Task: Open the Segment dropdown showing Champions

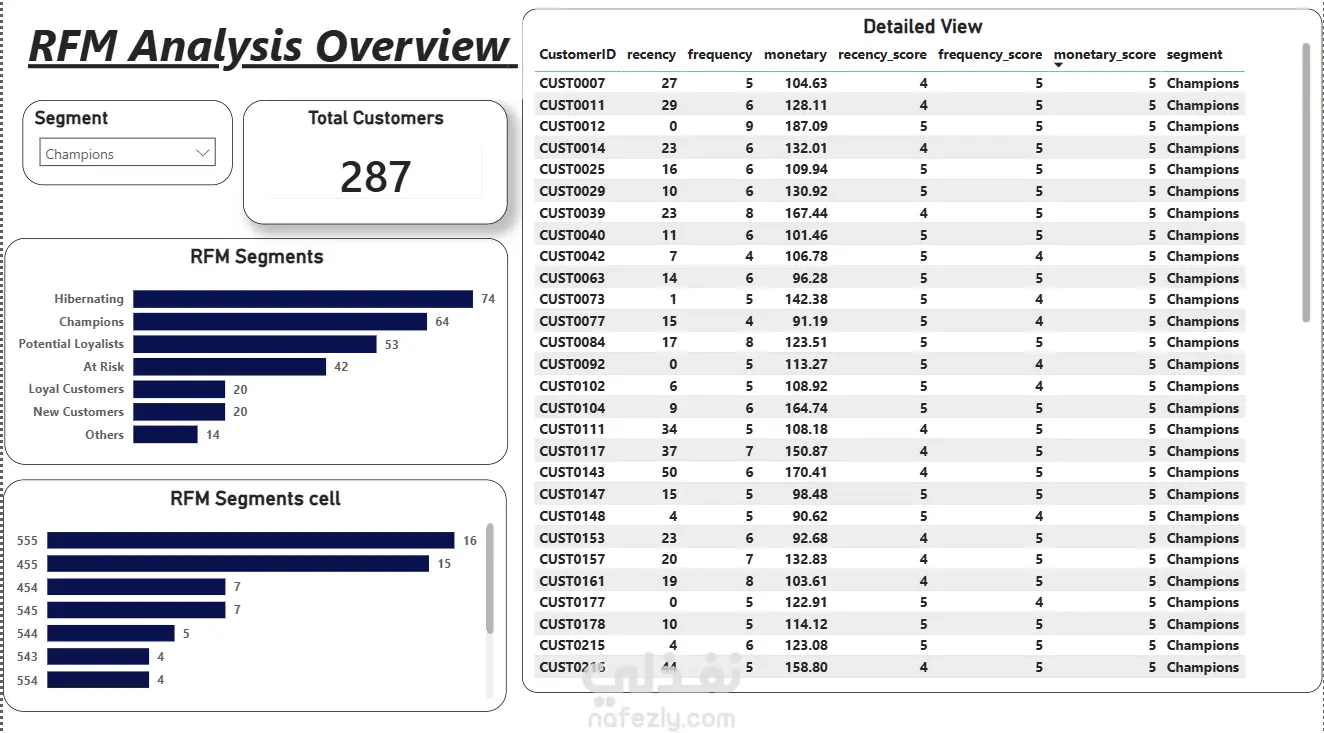Action: (x=128, y=154)
